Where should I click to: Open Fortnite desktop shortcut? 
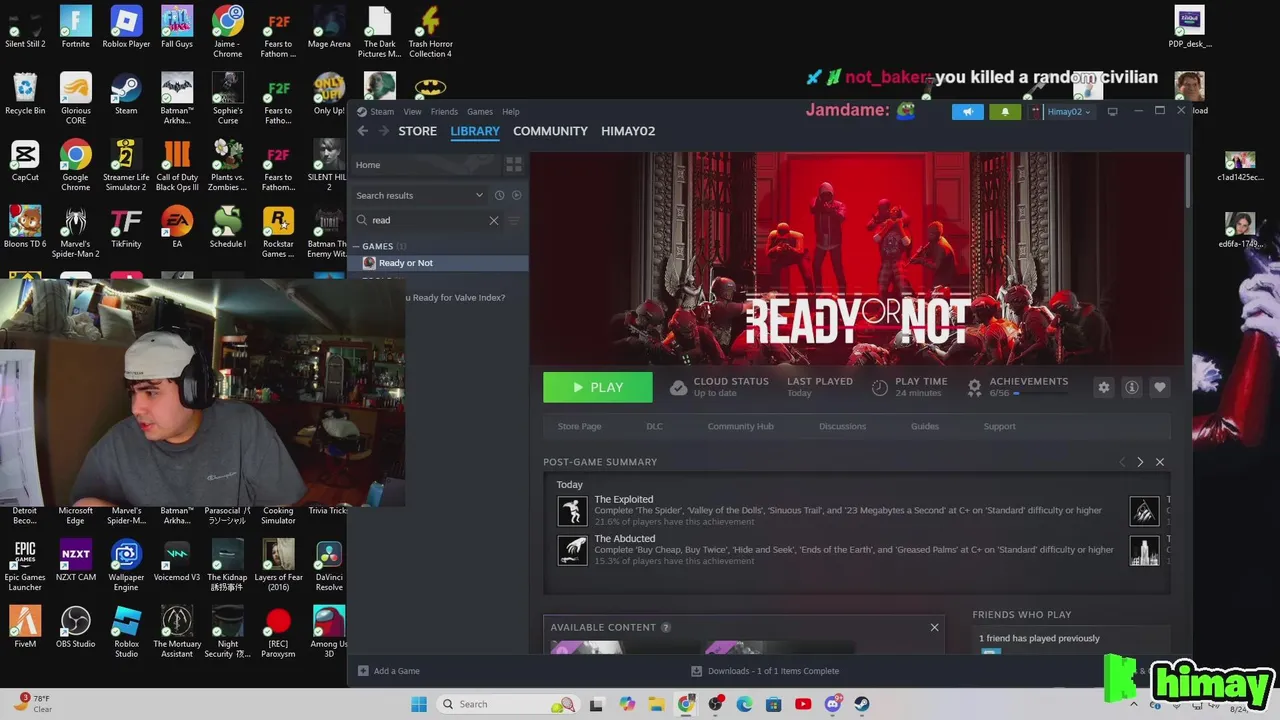[x=75, y=27]
